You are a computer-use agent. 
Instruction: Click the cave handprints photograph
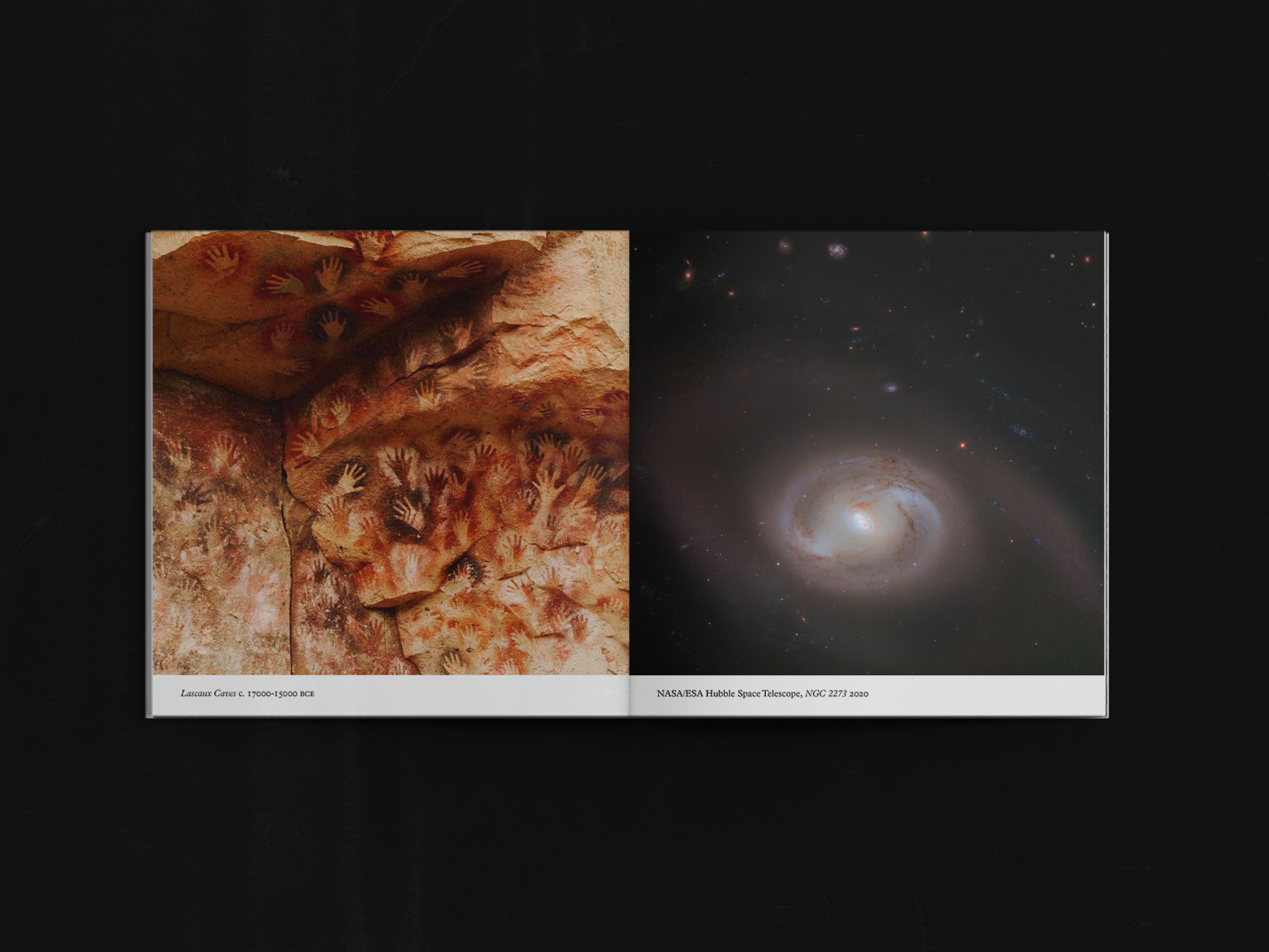391,453
